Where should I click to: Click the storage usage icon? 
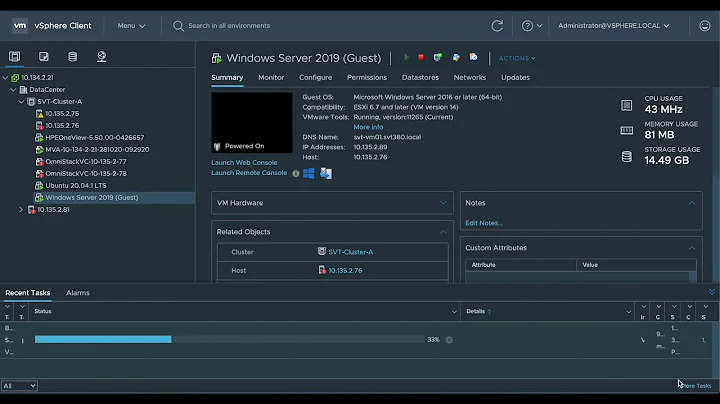click(626, 157)
